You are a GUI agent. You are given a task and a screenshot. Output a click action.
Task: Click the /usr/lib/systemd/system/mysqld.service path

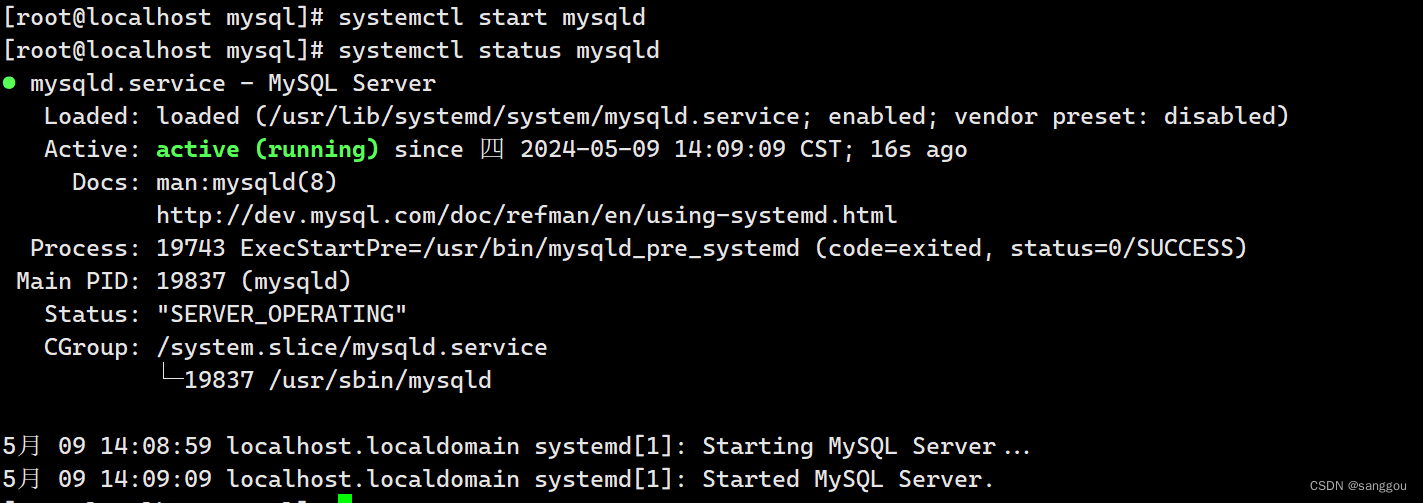(535, 116)
